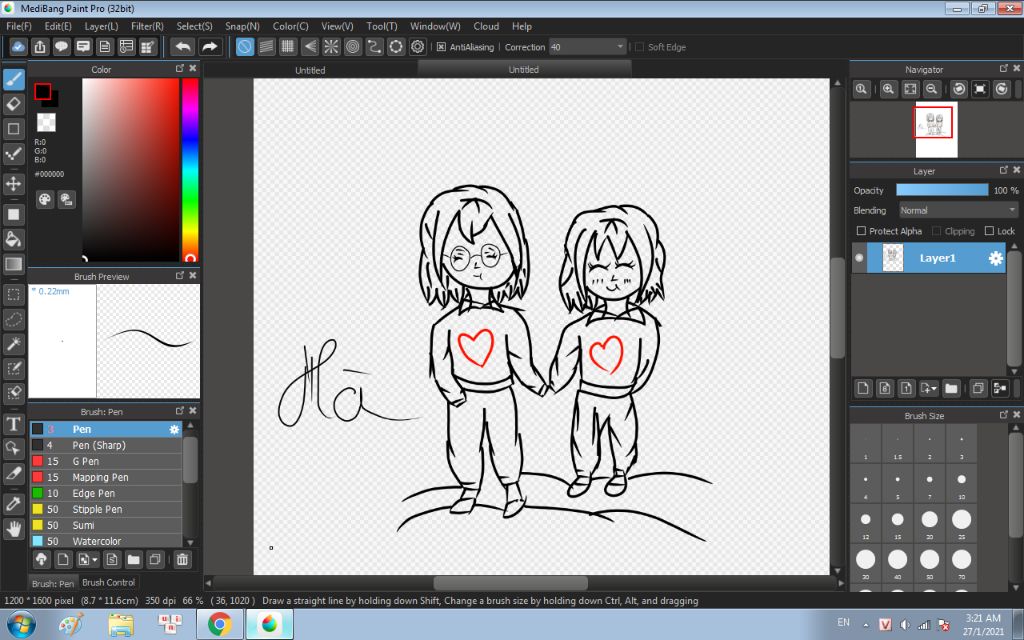Screen dimensions: 1024x640
Task: Duplicate the layer using the duplicate icon
Action: (x=978, y=389)
